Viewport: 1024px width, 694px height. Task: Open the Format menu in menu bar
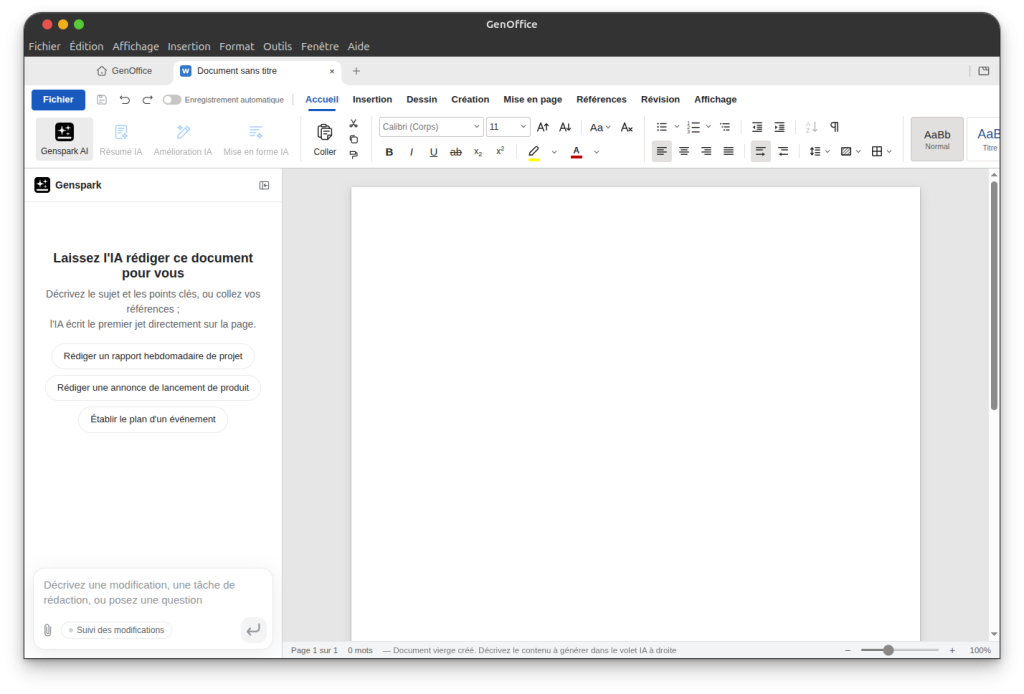click(x=236, y=46)
